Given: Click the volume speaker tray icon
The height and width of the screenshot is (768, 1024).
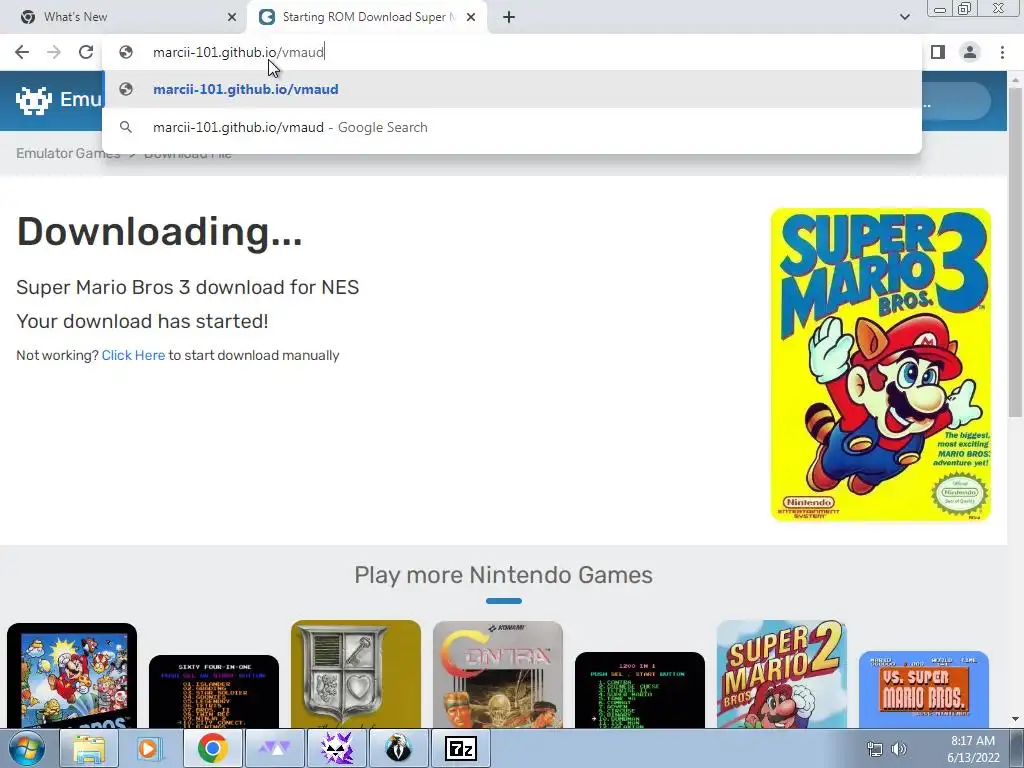Looking at the screenshot, I should click(899, 749).
